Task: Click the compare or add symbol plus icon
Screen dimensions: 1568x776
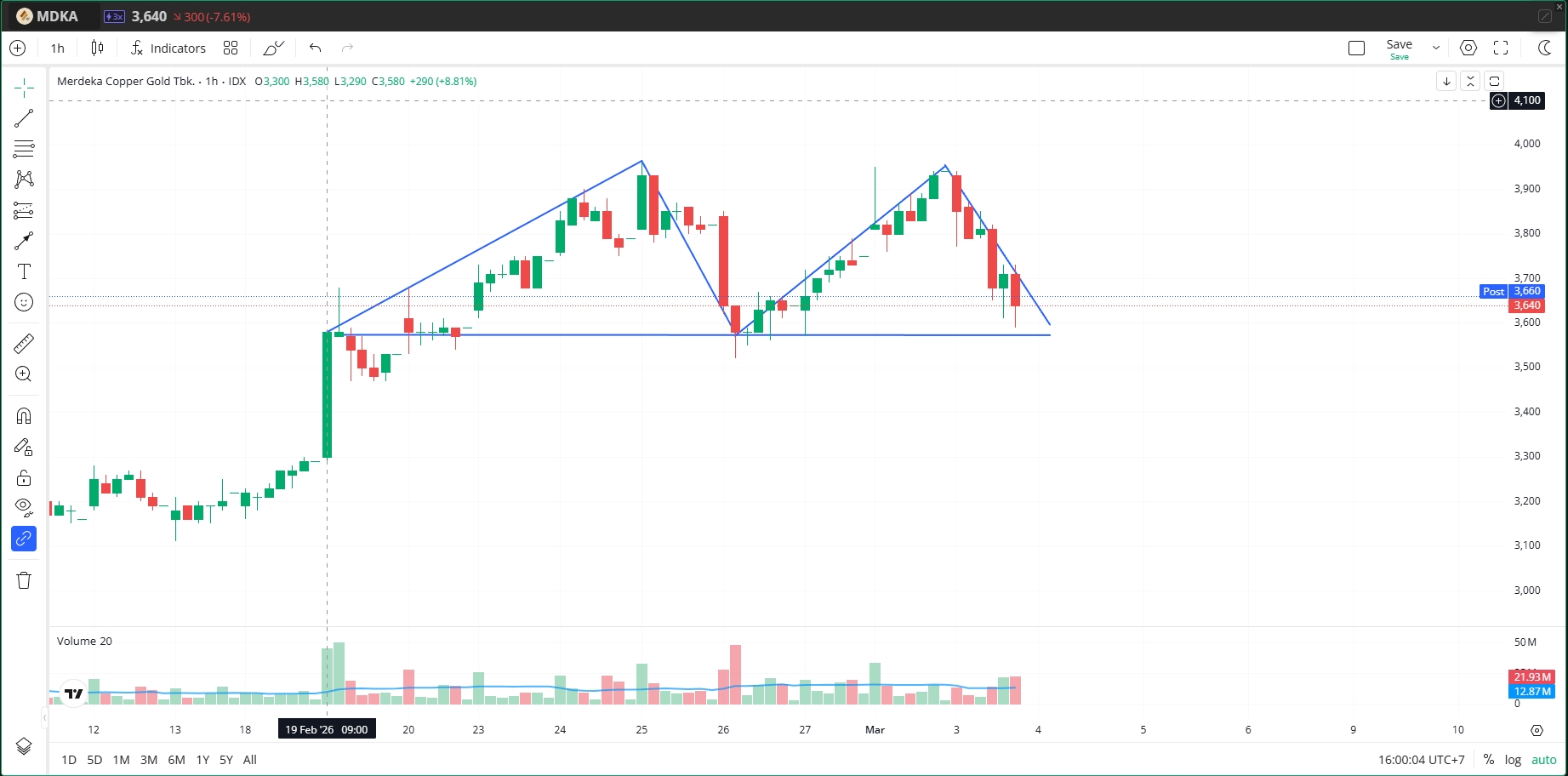Action: (x=18, y=48)
